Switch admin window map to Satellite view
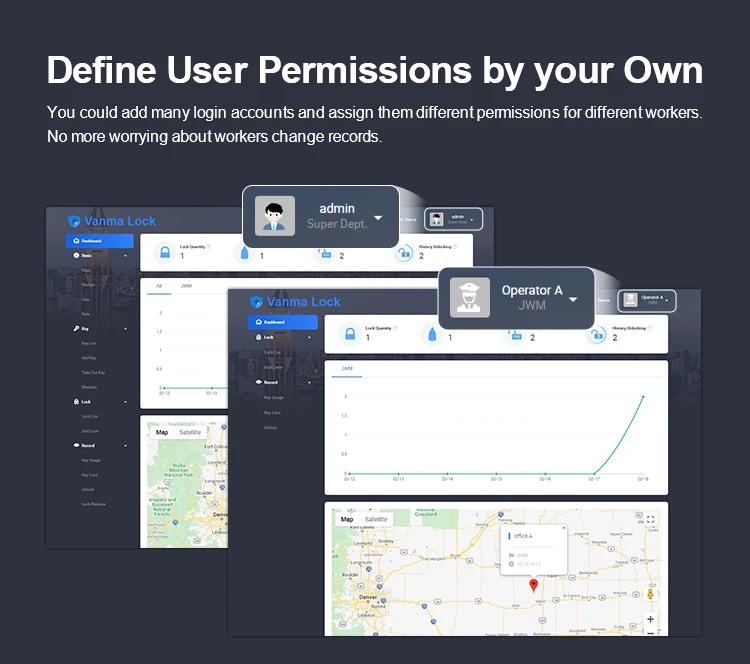 click(x=190, y=432)
